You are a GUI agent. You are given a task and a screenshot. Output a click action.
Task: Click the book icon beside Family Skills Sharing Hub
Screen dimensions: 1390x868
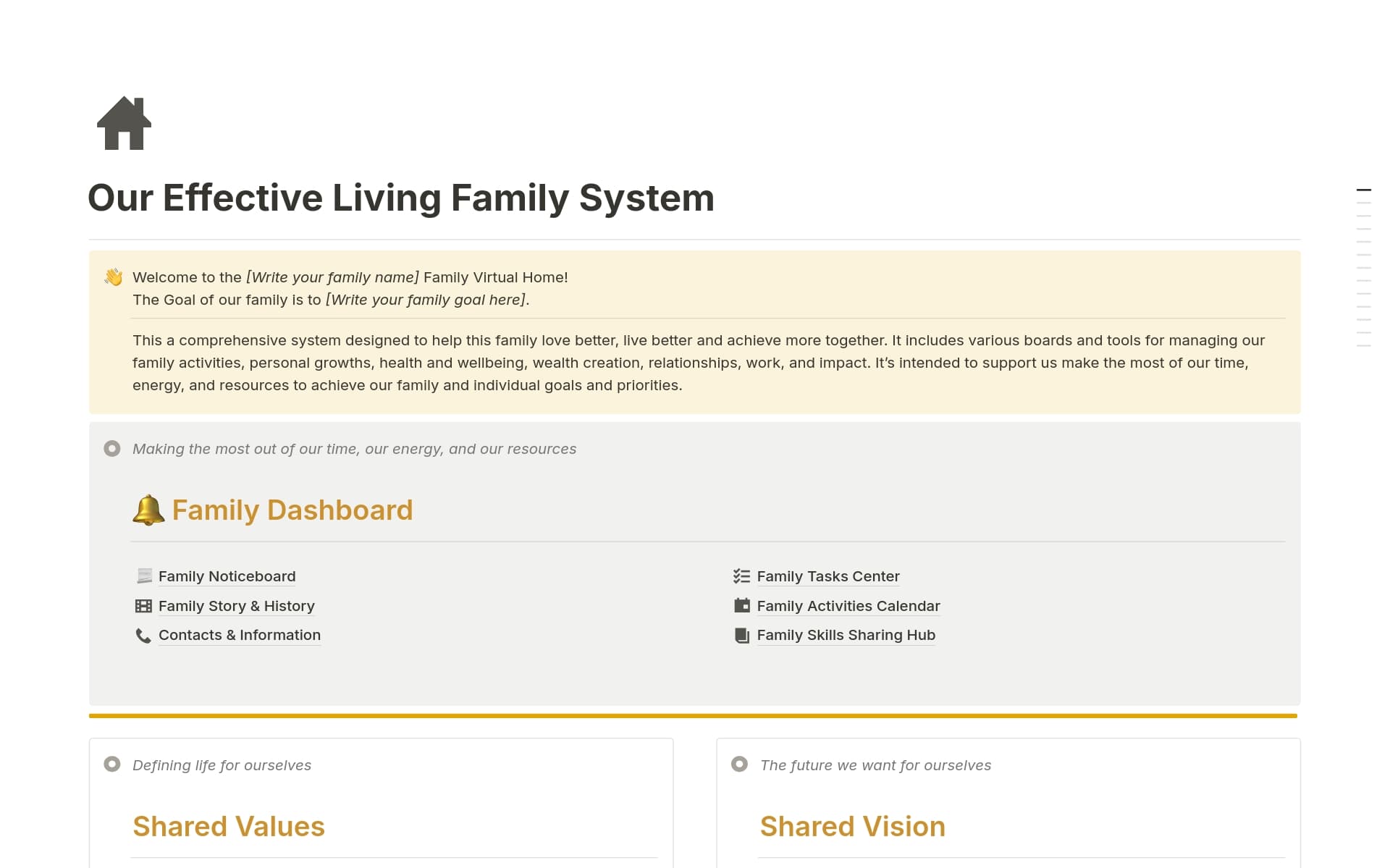click(741, 635)
